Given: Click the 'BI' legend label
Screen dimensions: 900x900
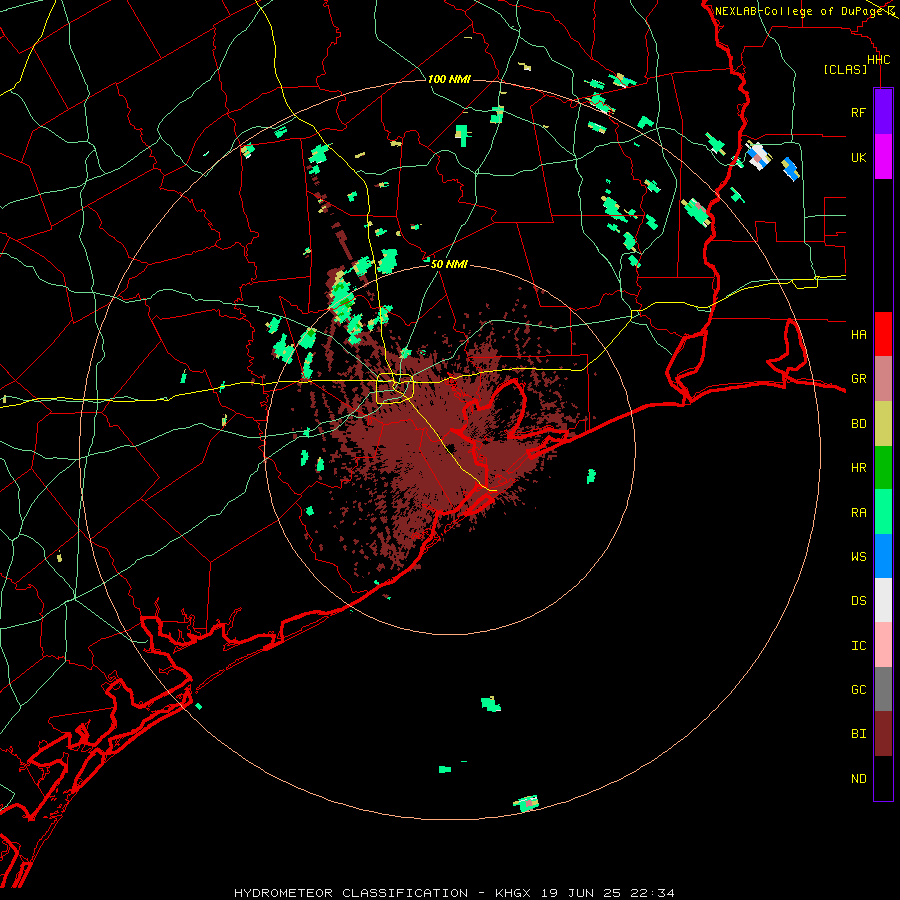Looking at the screenshot, I should (x=858, y=734).
